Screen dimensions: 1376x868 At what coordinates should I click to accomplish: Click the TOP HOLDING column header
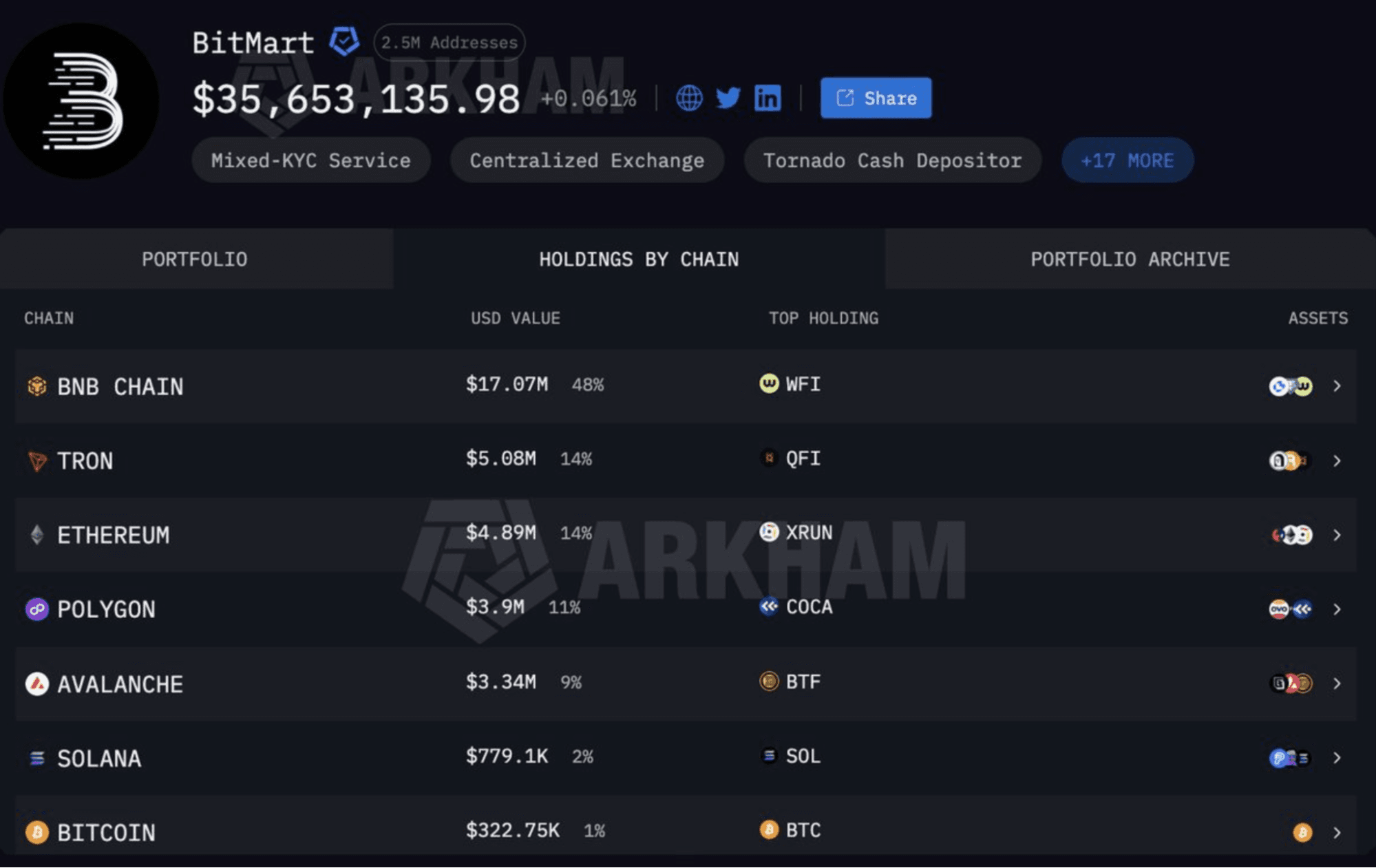click(824, 318)
